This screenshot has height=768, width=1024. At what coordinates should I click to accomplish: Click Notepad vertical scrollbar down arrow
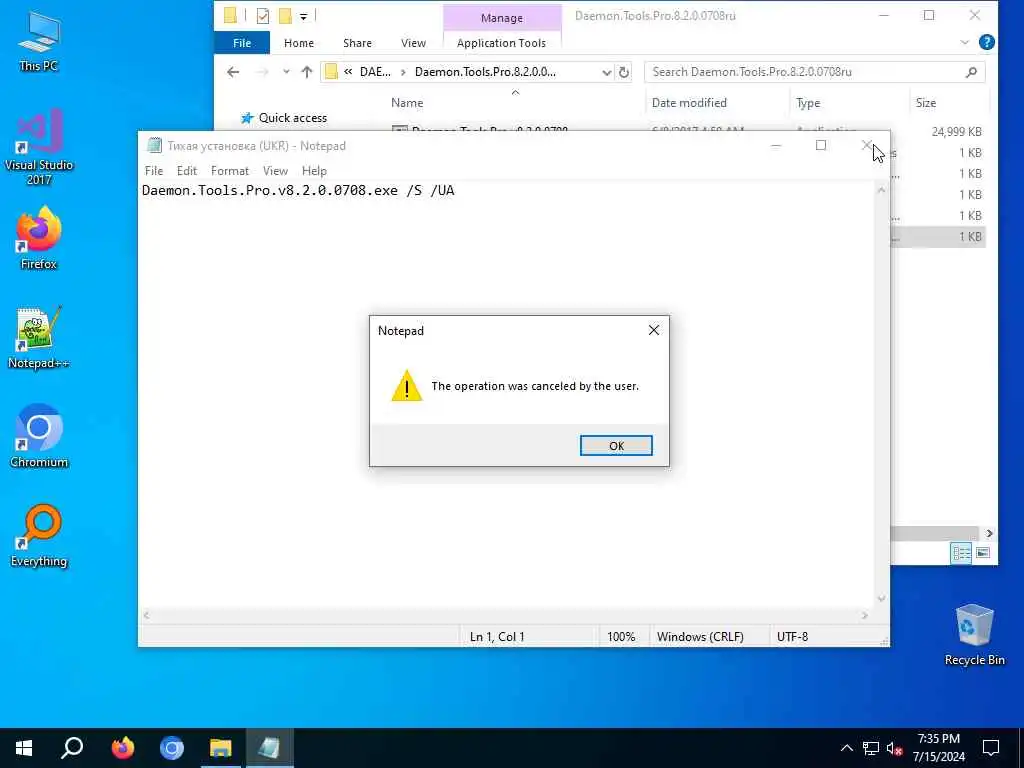click(x=881, y=598)
